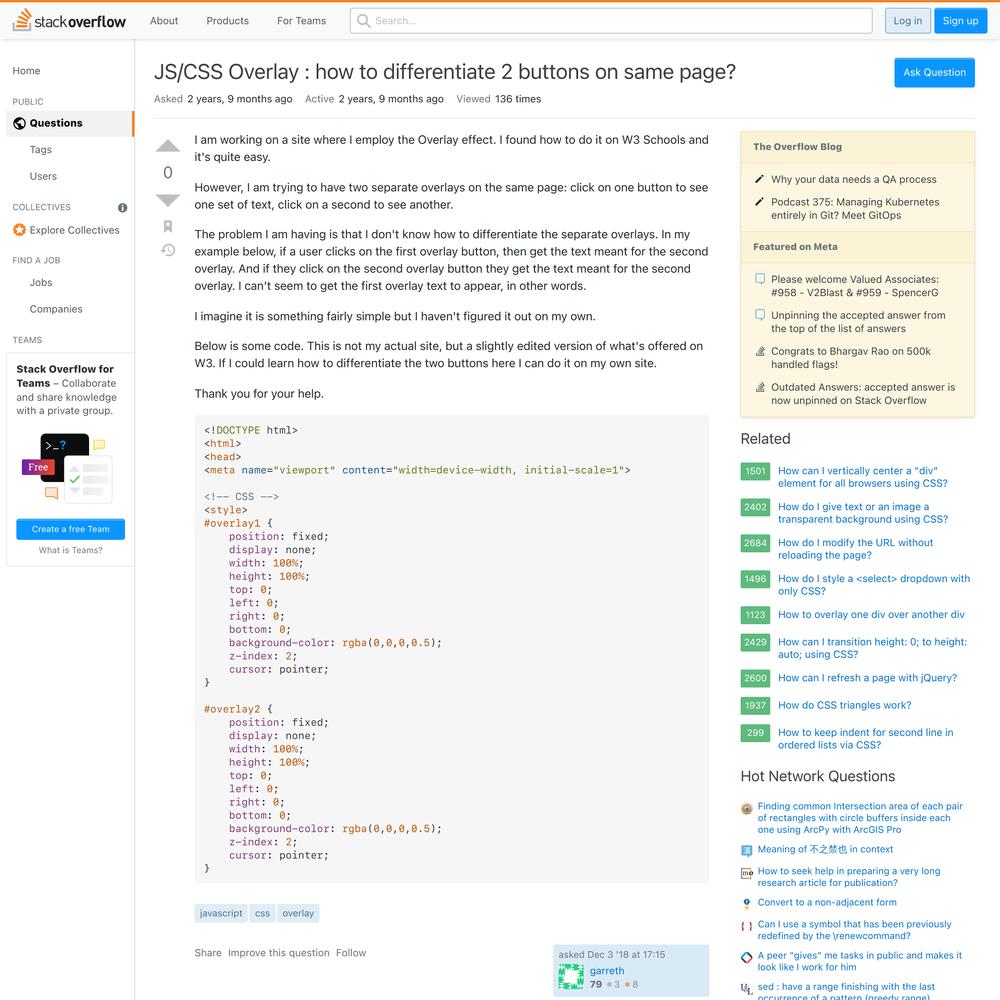Click Create a free Team button
The height and width of the screenshot is (1000, 1000).
71,529
